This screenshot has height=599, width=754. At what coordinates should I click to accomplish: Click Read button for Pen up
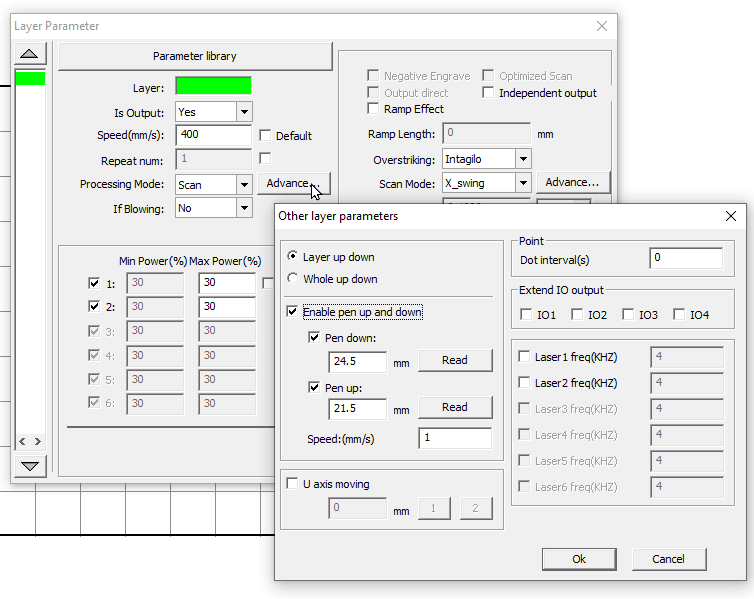tap(455, 407)
